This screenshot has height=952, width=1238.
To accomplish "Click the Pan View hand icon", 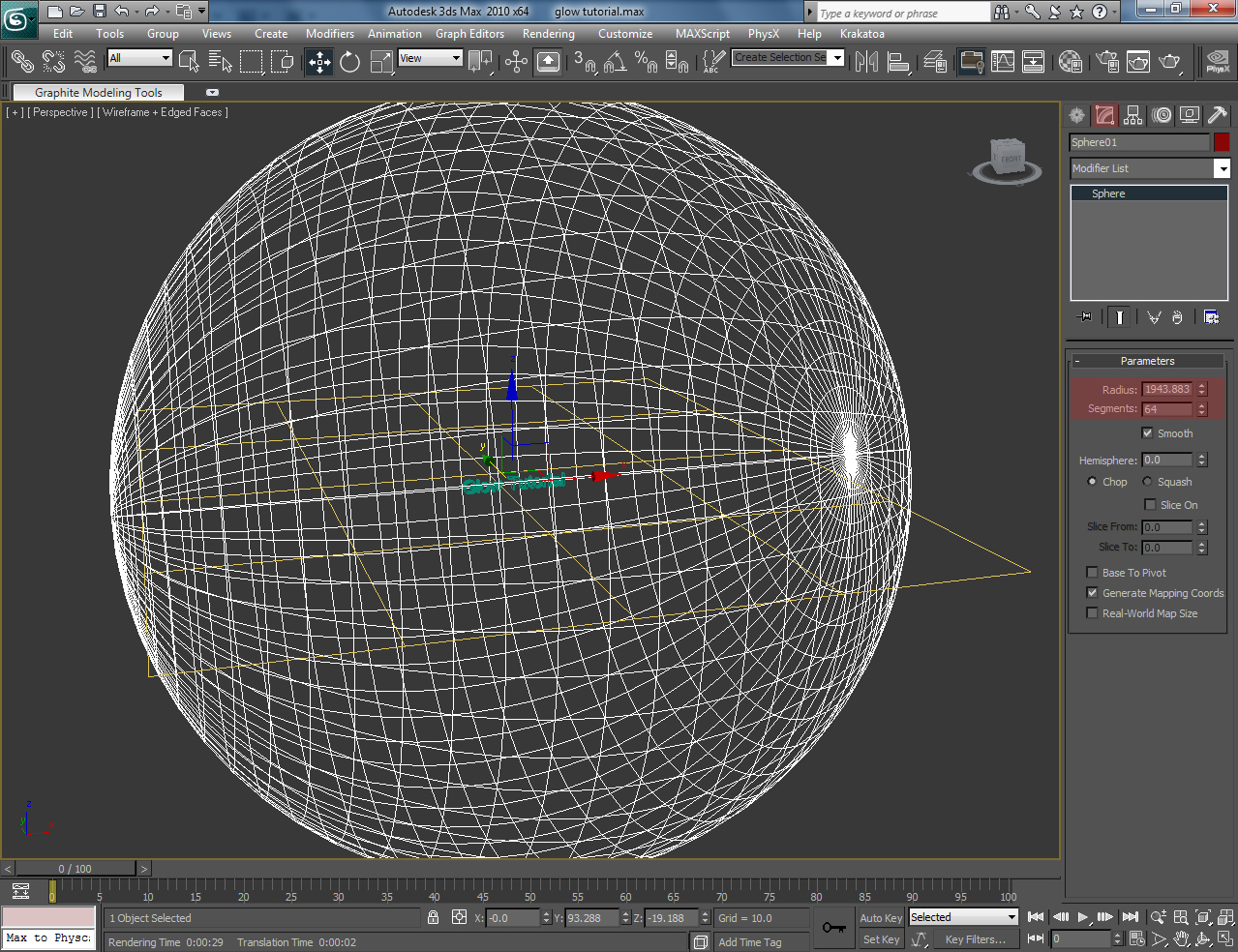I will (1182, 939).
